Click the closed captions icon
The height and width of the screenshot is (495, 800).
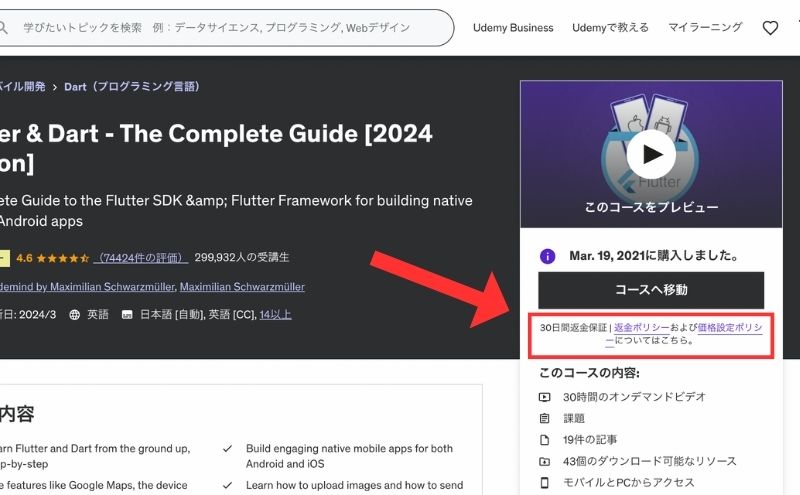click(x=127, y=315)
